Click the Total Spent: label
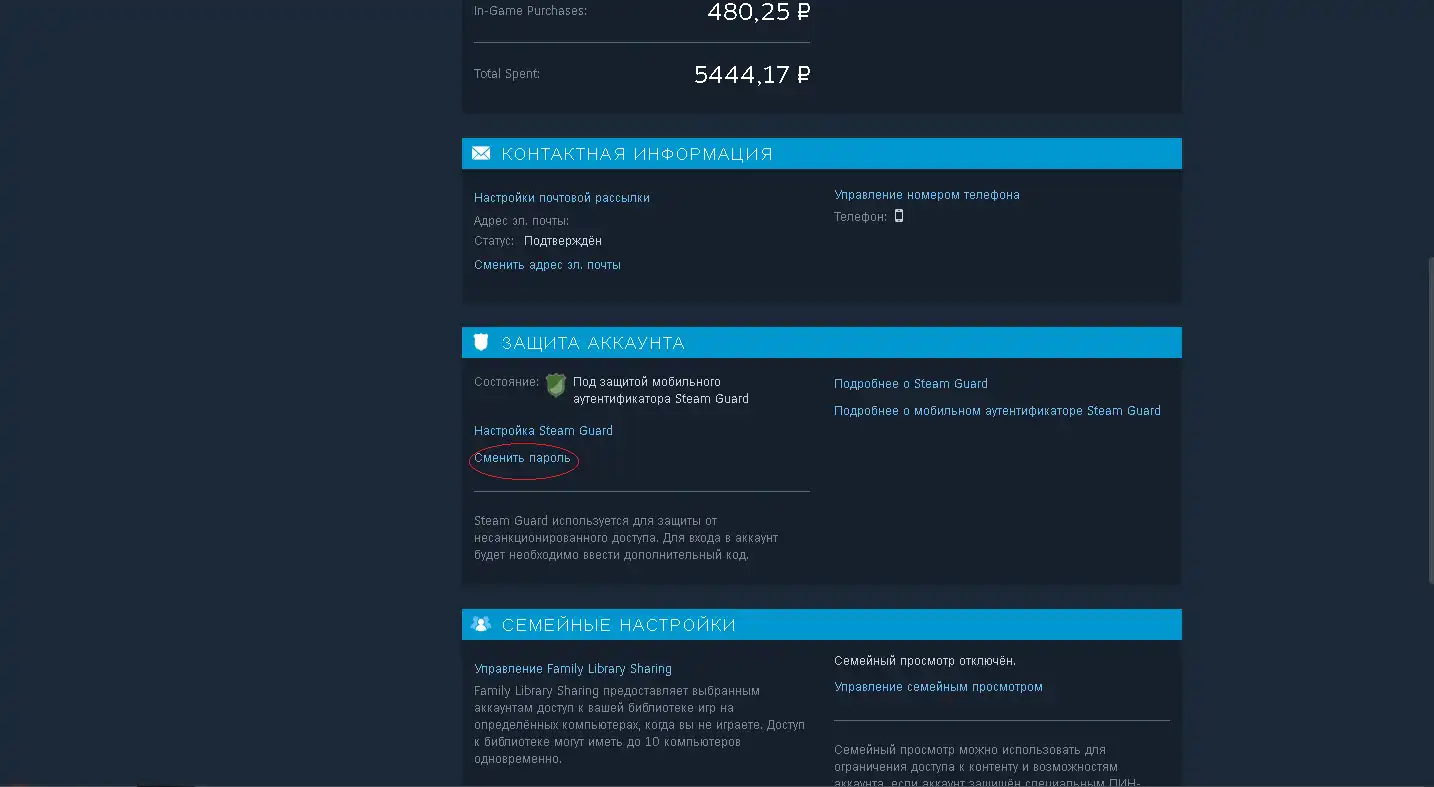The image size is (1434, 787). click(507, 74)
